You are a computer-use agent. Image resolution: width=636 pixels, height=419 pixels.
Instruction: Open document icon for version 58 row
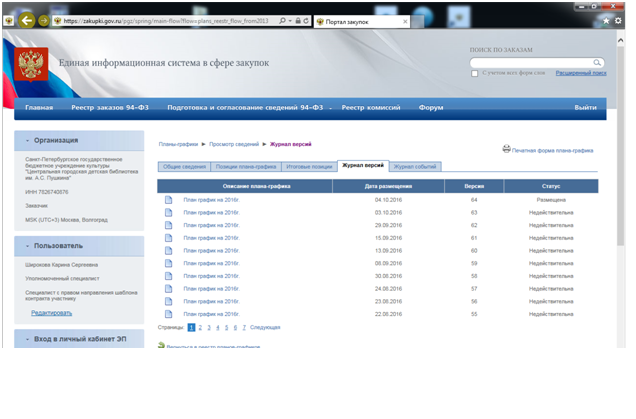tap(168, 276)
